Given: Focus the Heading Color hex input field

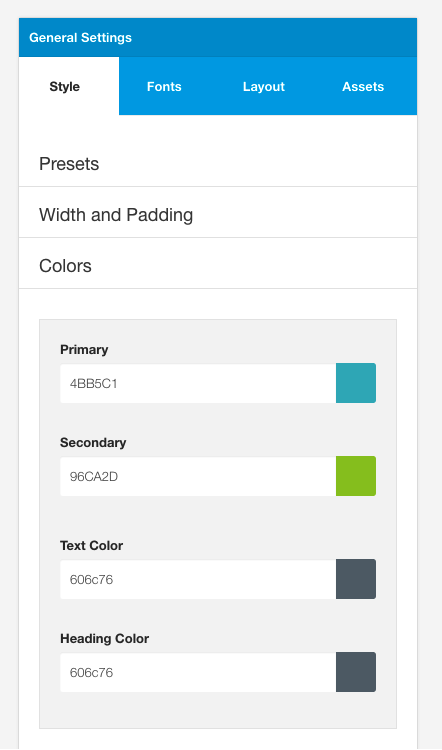Looking at the screenshot, I should point(198,673).
